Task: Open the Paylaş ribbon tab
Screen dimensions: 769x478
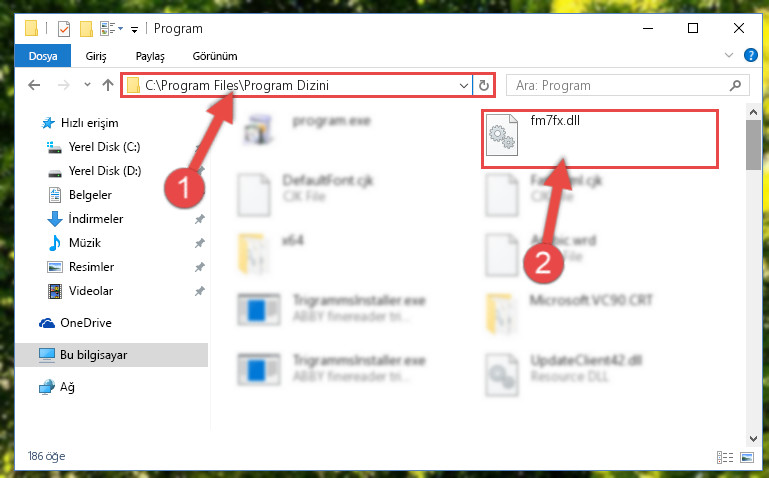Action: coord(150,56)
